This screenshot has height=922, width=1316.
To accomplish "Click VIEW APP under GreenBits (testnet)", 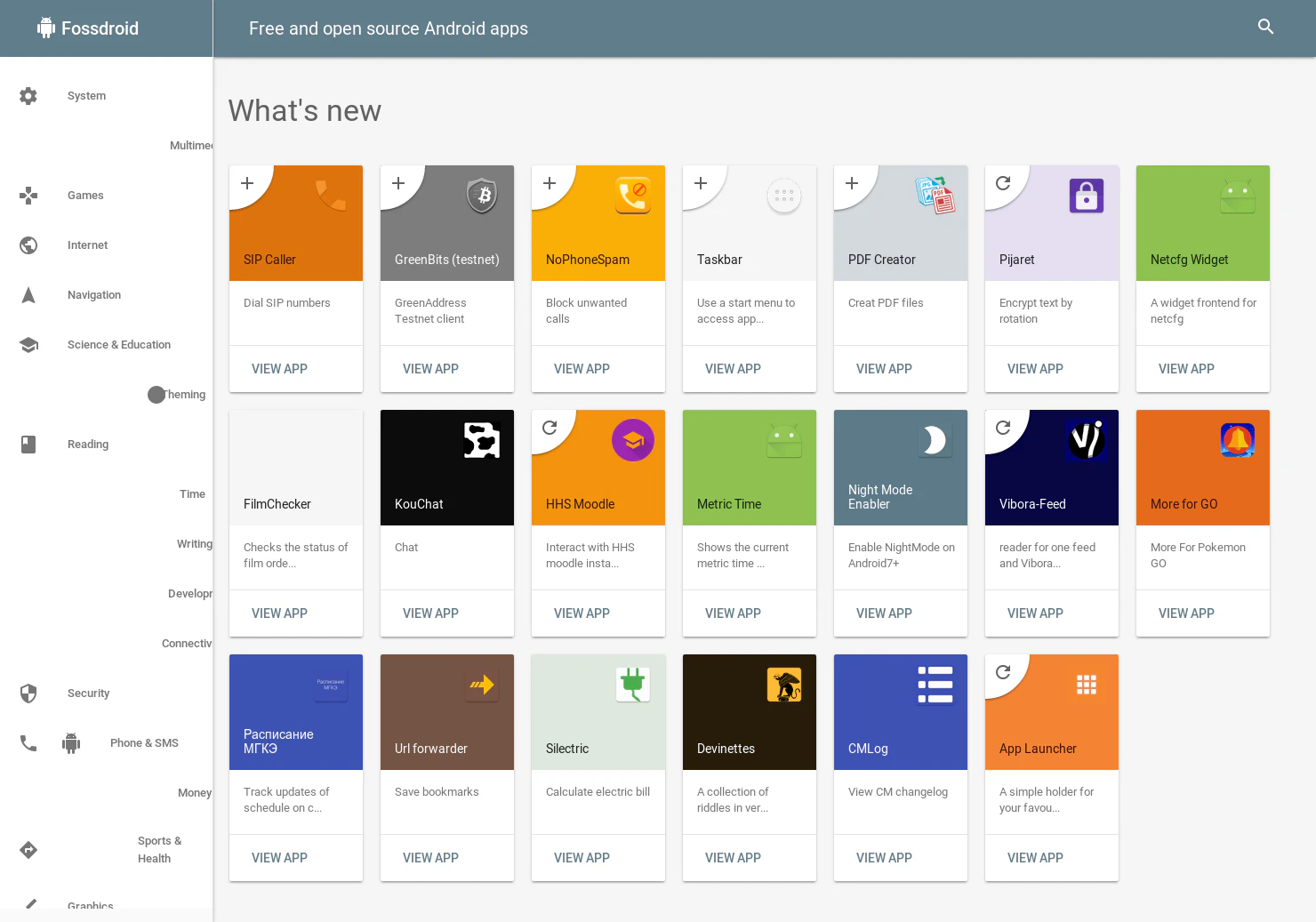I will (430, 369).
